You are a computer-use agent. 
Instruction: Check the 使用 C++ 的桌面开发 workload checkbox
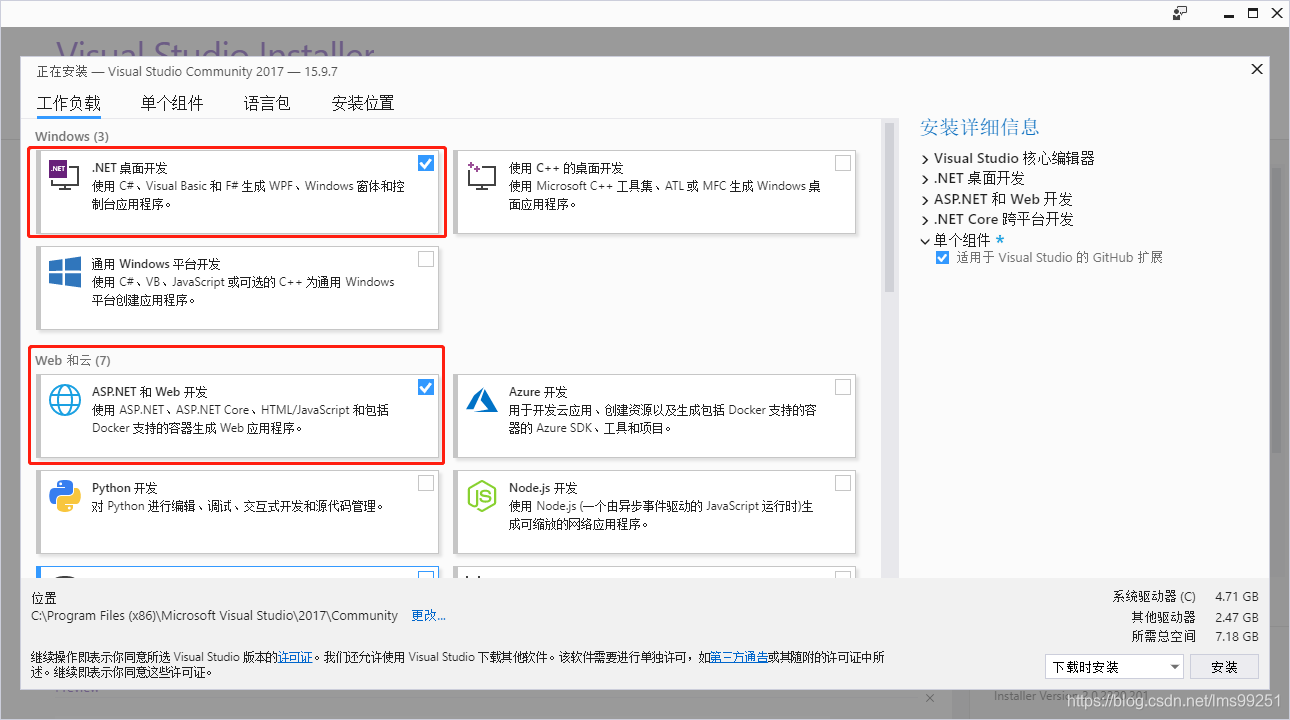coord(843,163)
